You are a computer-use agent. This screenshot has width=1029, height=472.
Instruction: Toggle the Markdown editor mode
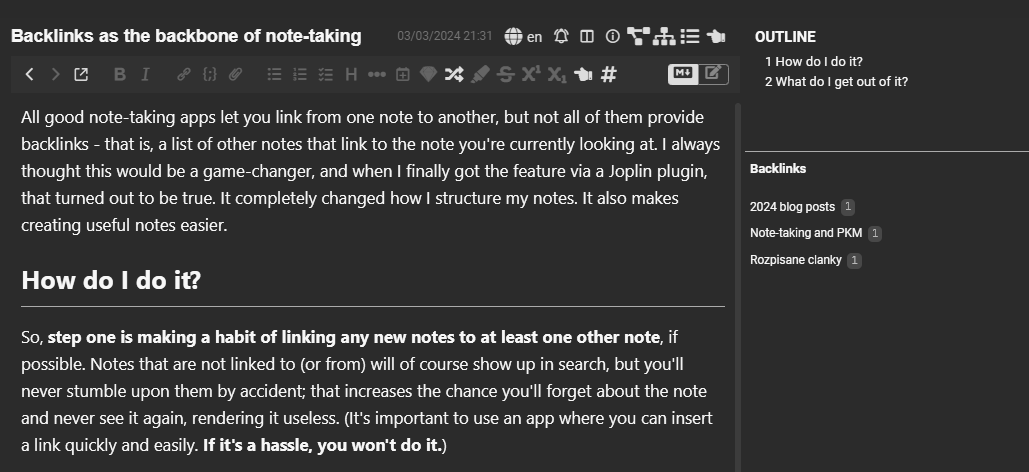(x=683, y=73)
